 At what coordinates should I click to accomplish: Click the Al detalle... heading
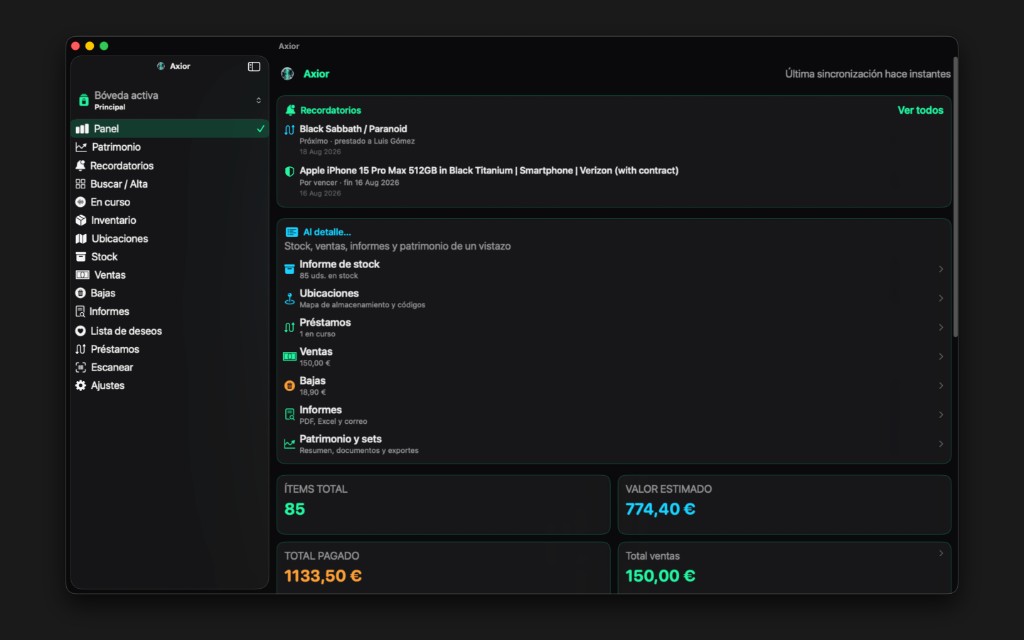tap(327, 232)
